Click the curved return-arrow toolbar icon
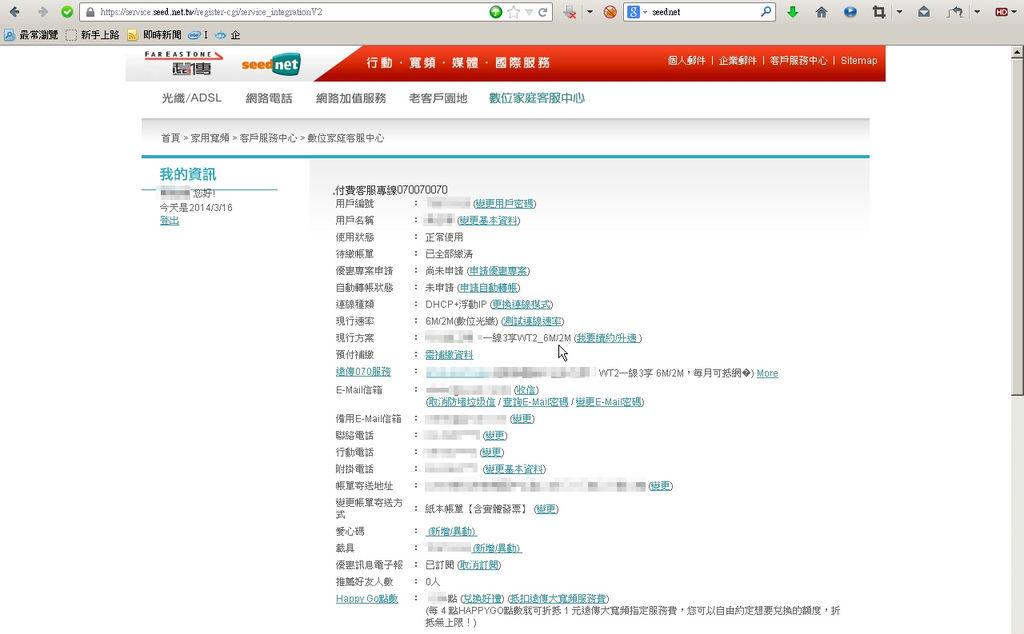Viewport: 1024px width, 634px height. point(955,12)
